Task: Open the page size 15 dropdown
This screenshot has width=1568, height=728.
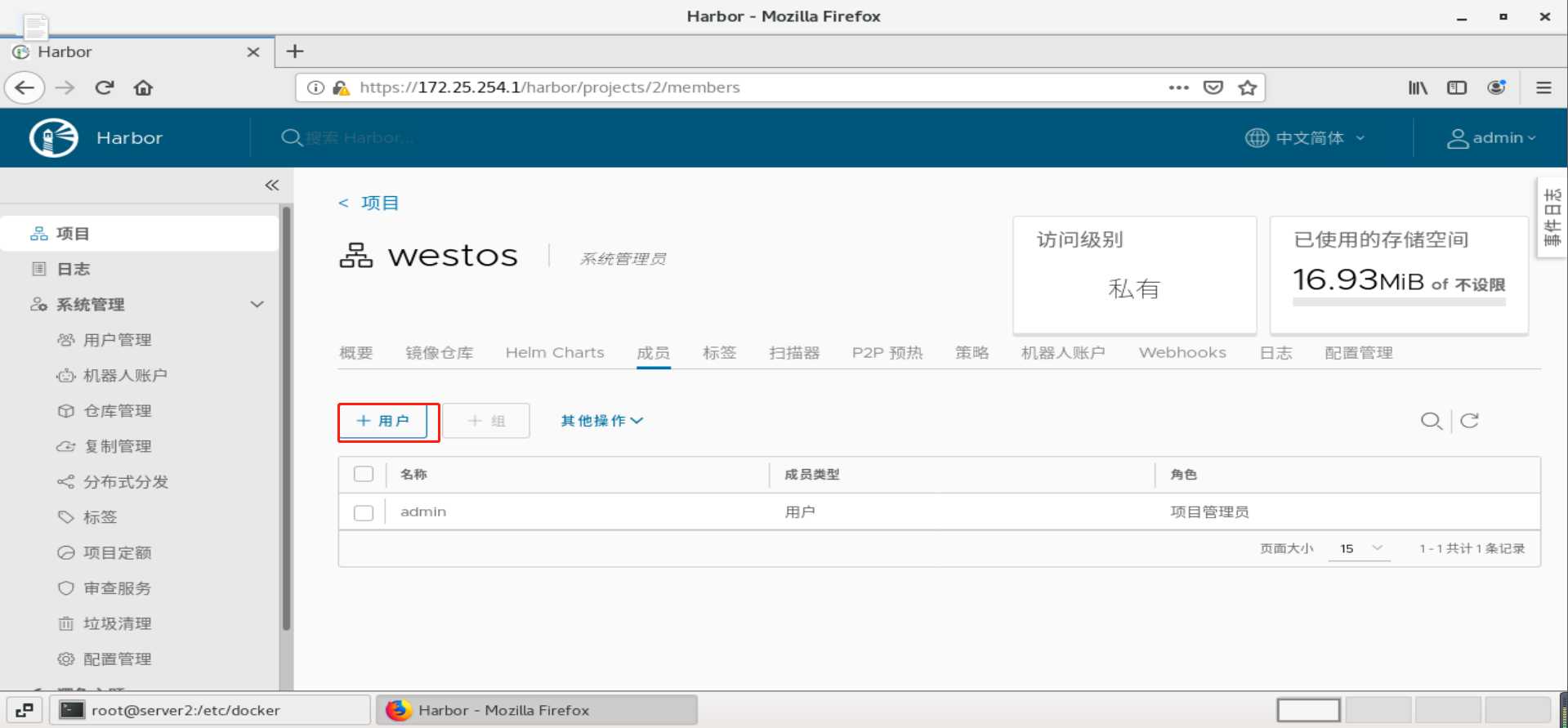Action: (x=1359, y=548)
